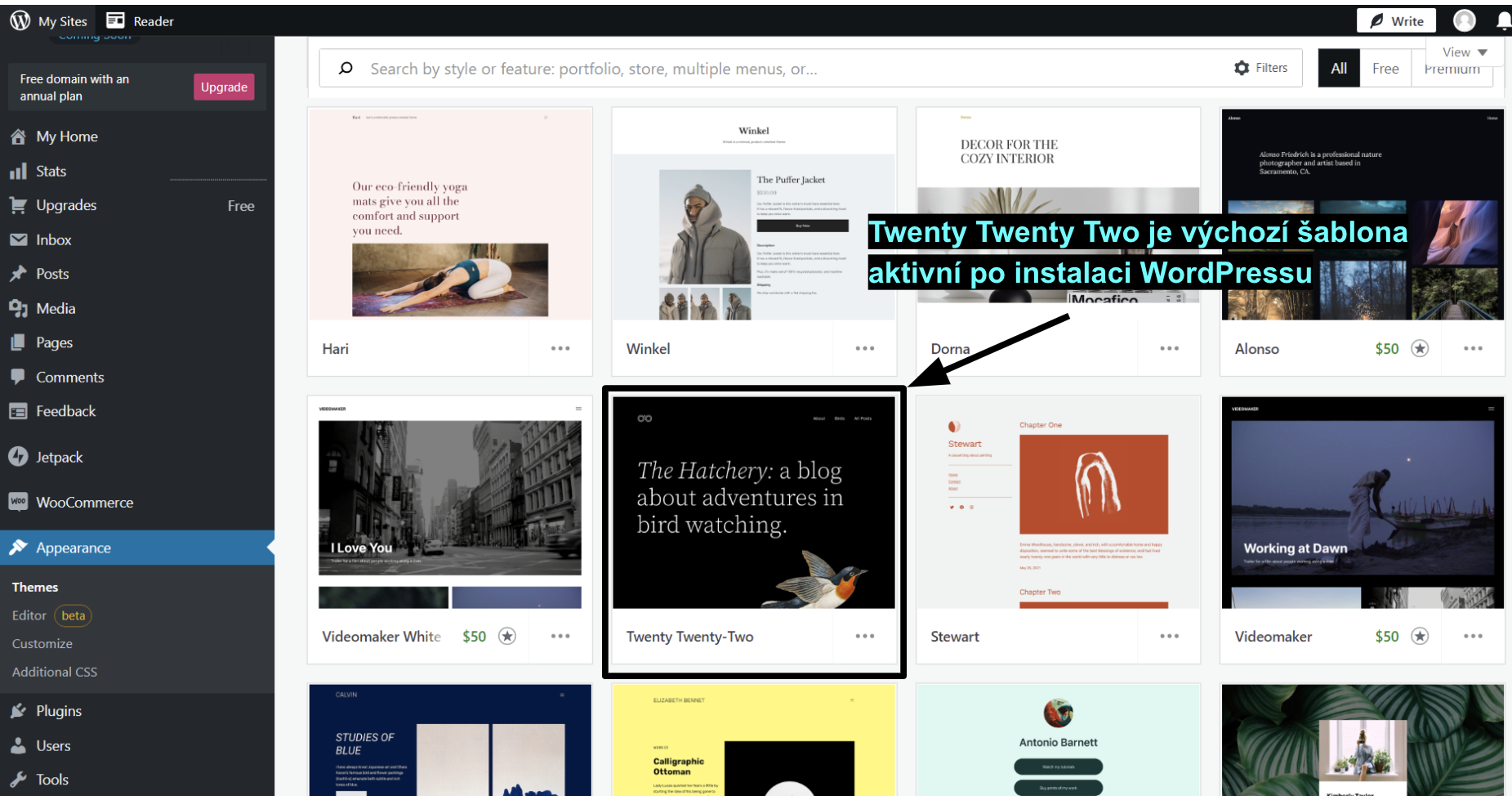The width and height of the screenshot is (1512, 796).
Task: Open the Customize submenu link
Action: click(x=42, y=644)
